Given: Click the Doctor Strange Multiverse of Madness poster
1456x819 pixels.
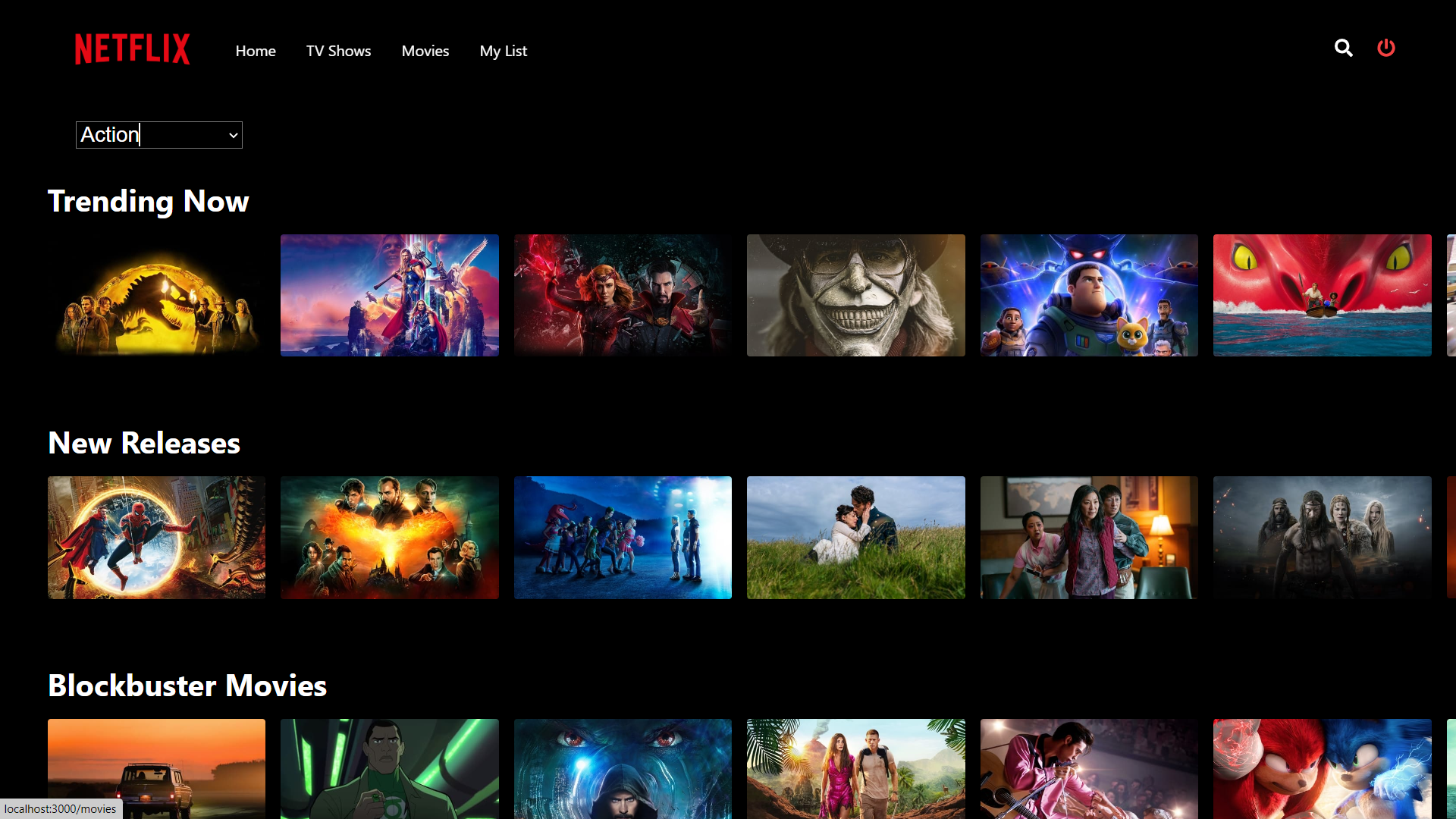Looking at the screenshot, I should point(623,295).
